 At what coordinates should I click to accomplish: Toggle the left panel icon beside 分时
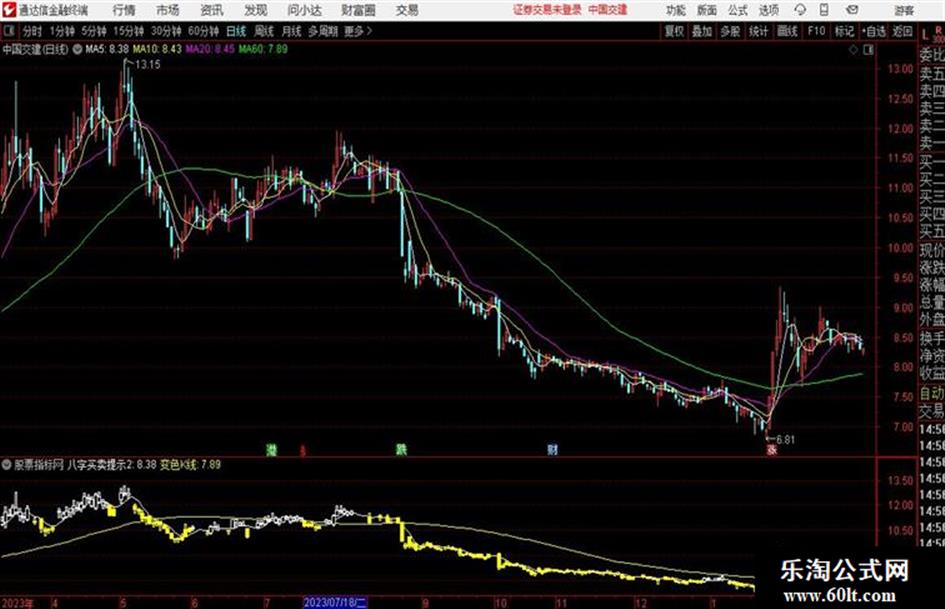pyautogui.click(x=8, y=31)
